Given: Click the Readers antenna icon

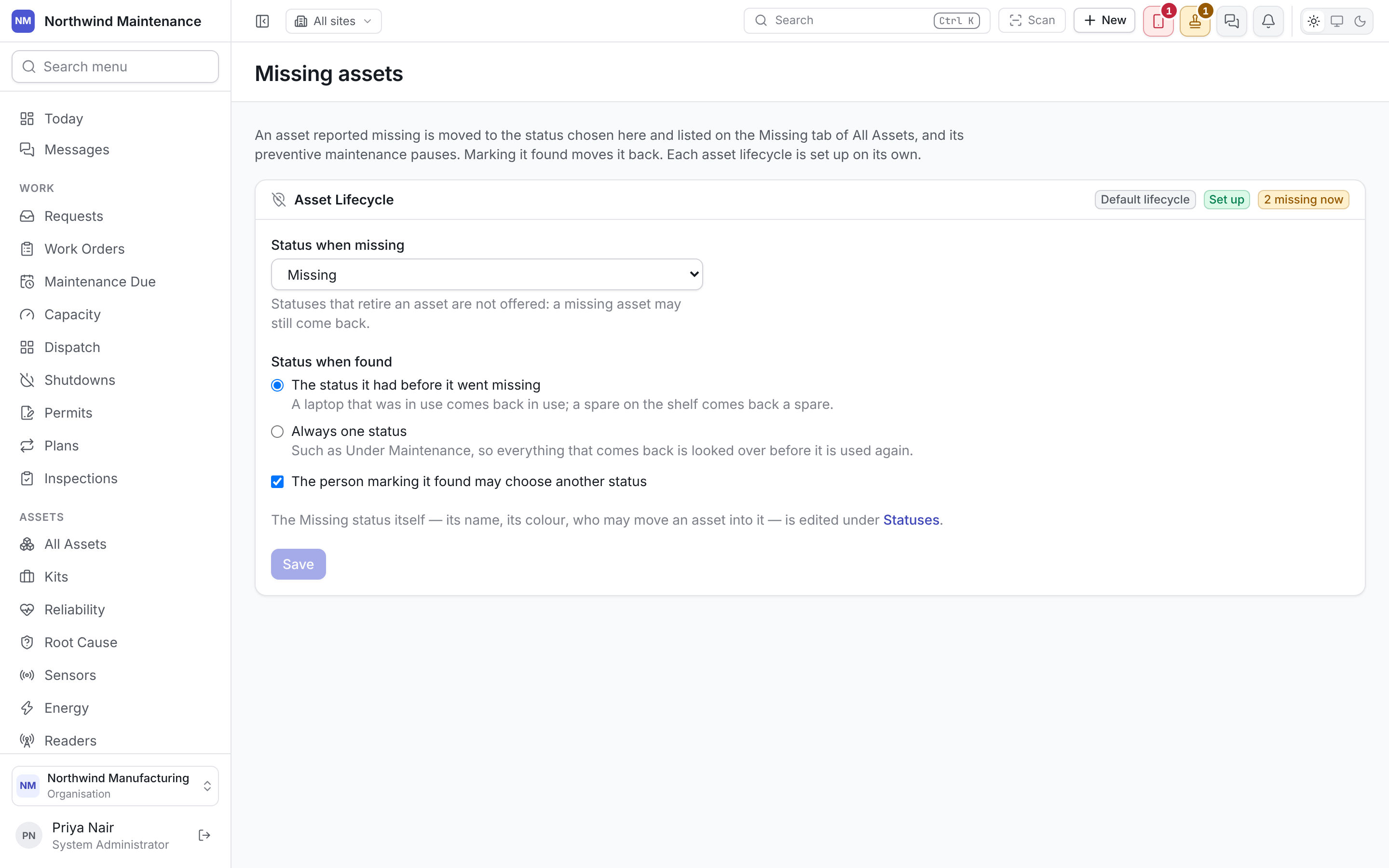Looking at the screenshot, I should (27, 741).
